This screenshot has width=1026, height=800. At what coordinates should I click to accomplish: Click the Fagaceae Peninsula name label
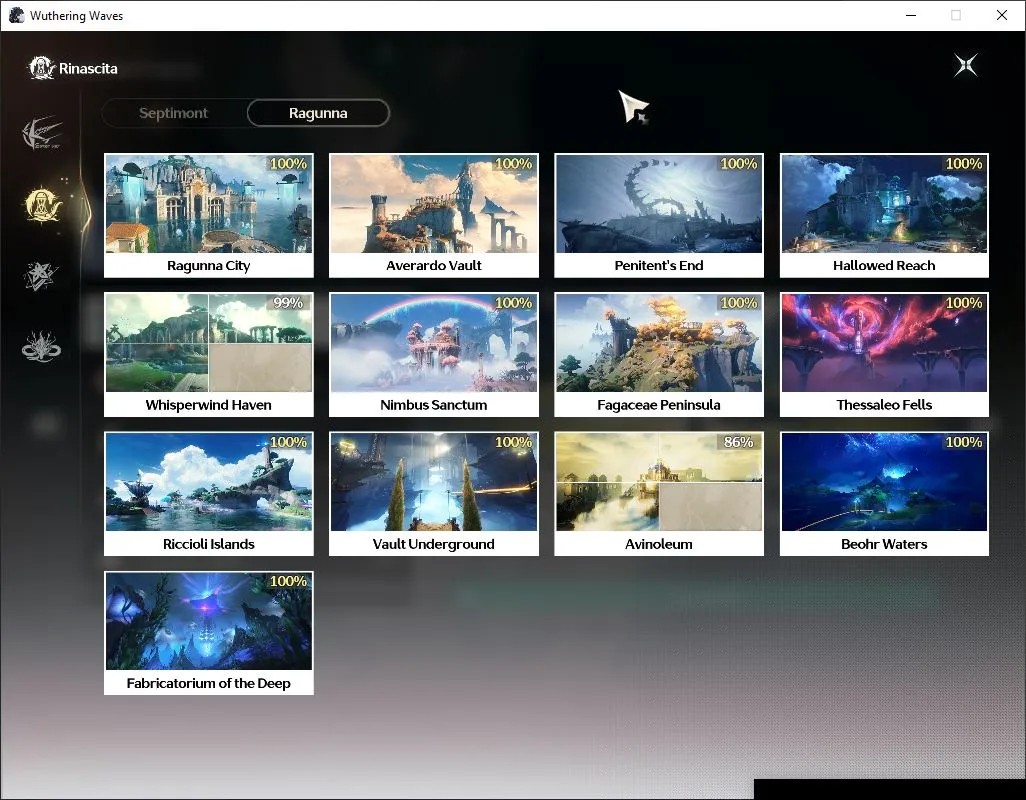coord(659,405)
